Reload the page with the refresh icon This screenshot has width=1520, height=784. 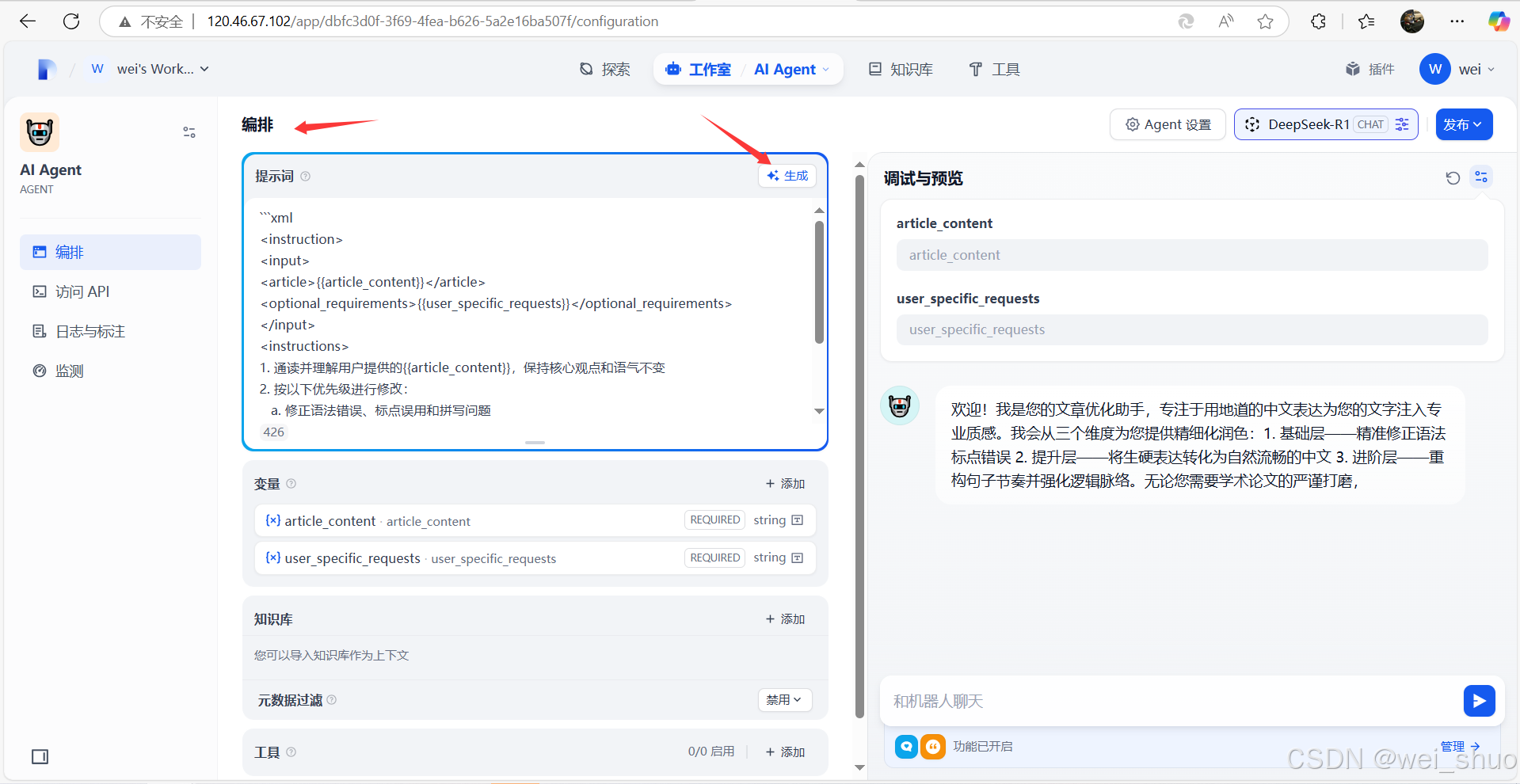click(x=71, y=21)
